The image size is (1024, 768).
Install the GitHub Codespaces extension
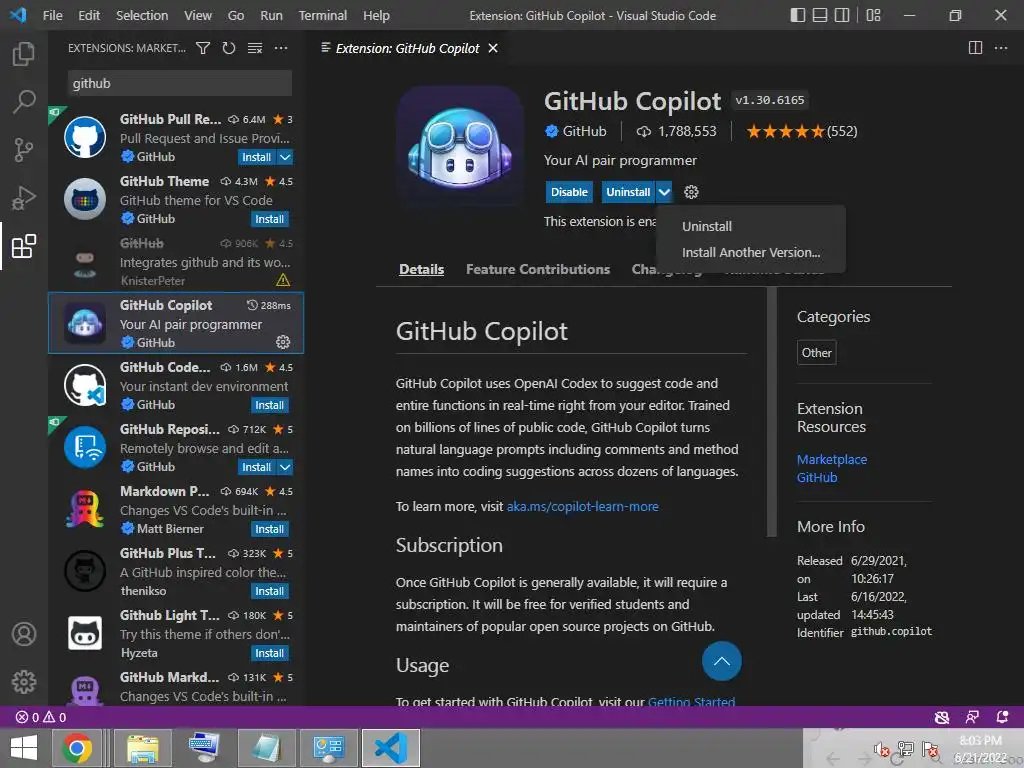click(270, 405)
